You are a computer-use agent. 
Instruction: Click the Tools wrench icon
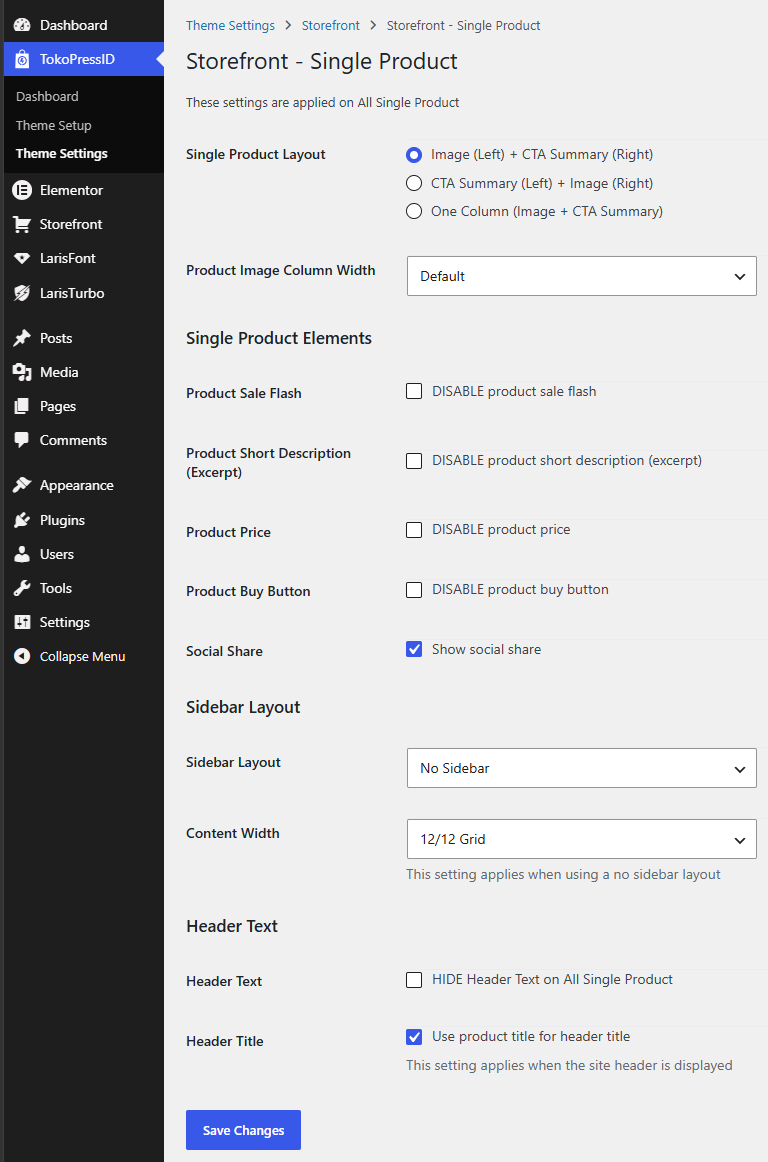pyautogui.click(x=22, y=588)
